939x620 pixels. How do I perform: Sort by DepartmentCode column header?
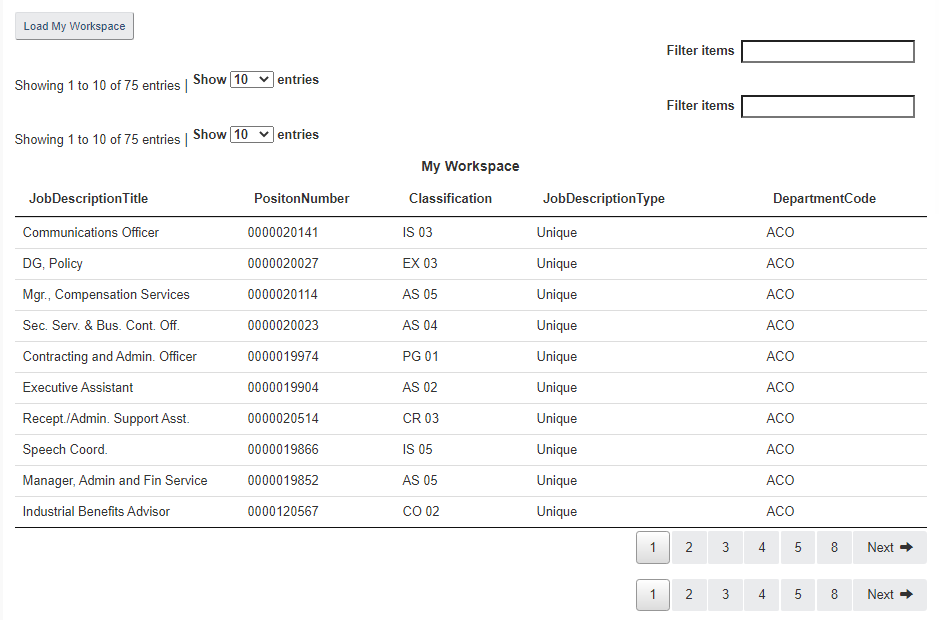[824, 198]
